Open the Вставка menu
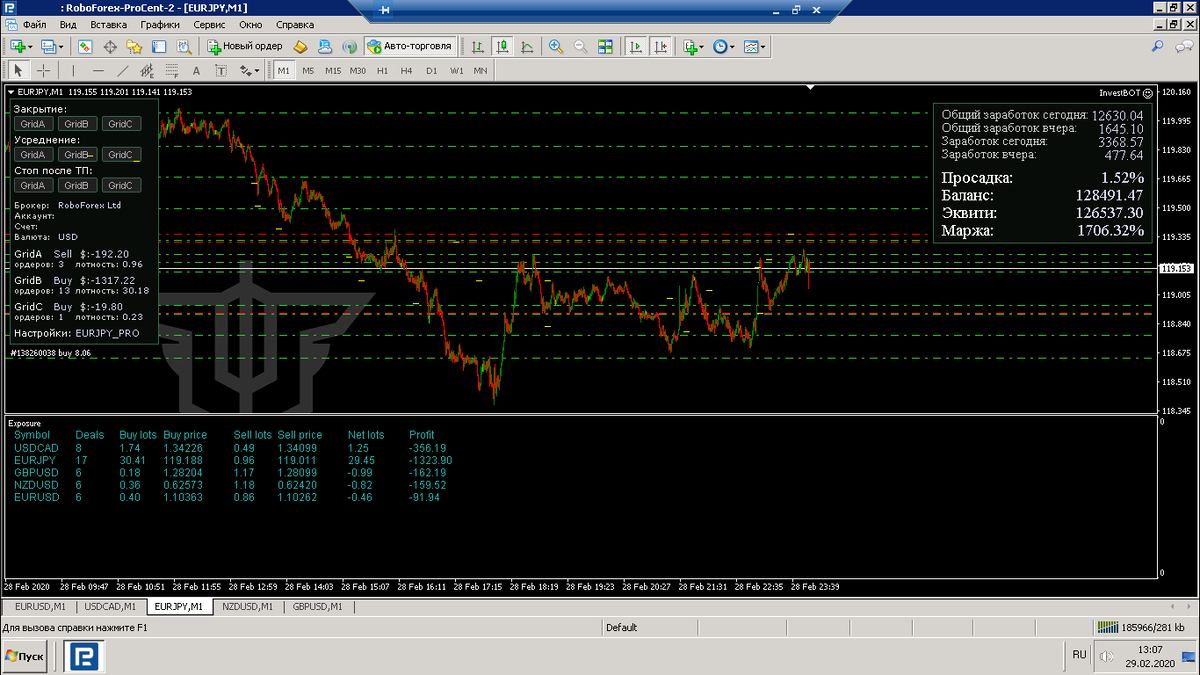Image resolution: width=1200 pixels, height=675 pixels. coord(108,24)
